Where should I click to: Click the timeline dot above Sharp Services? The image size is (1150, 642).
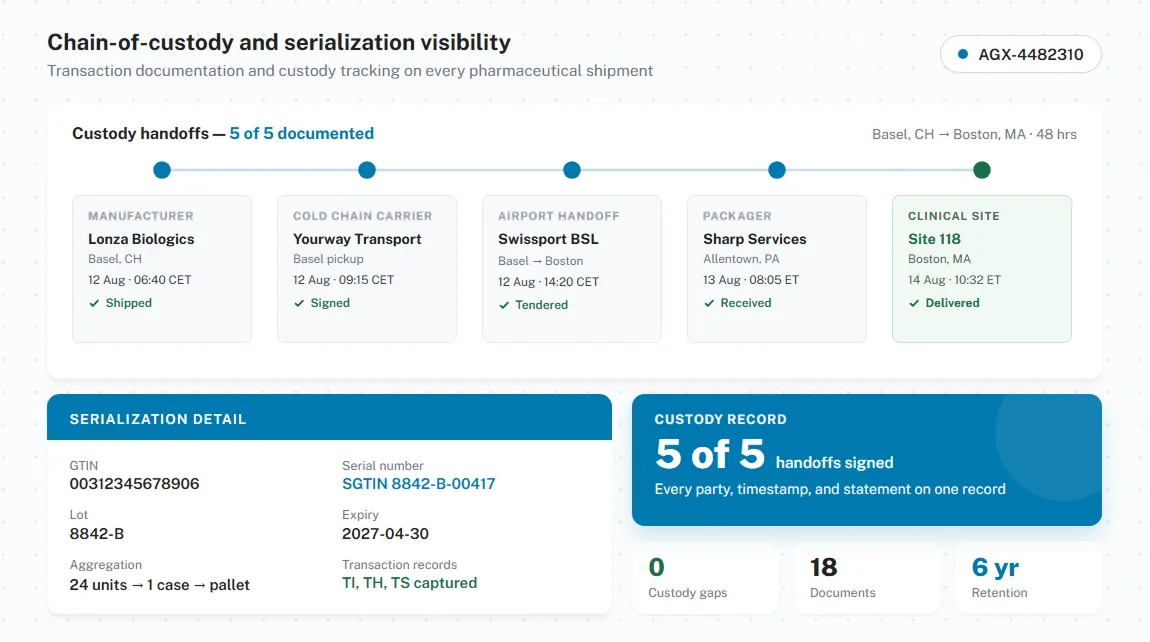click(x=777, y=170)
